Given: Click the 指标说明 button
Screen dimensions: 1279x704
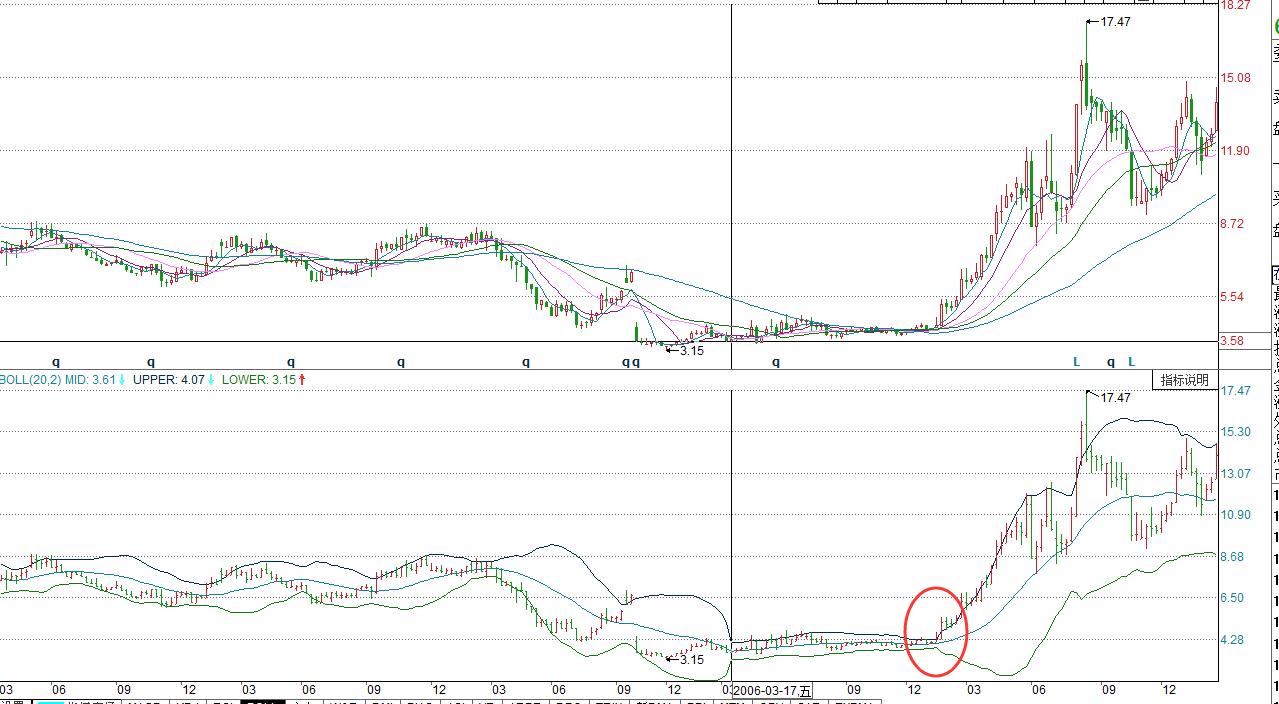Looking at the screenshot, I should (1184, 380).
